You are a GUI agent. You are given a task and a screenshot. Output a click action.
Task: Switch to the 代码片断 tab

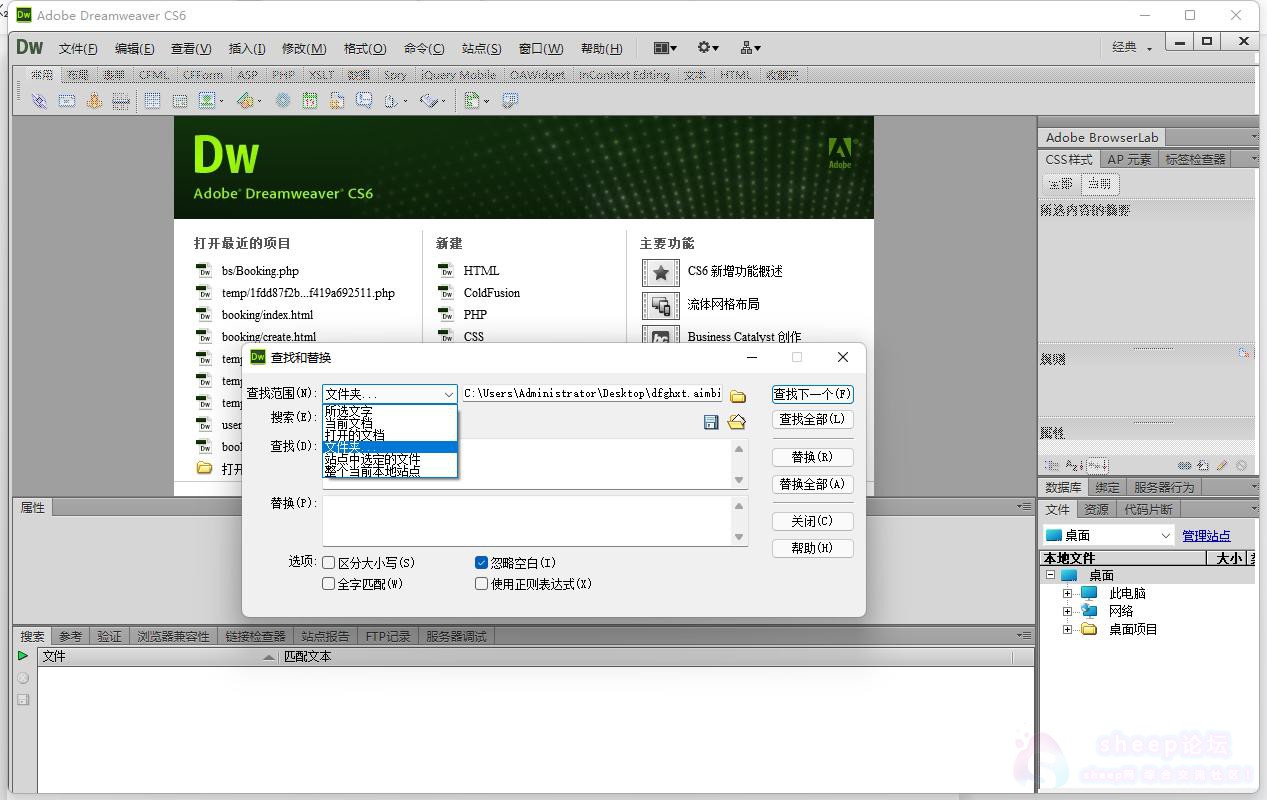point(1148,509)
